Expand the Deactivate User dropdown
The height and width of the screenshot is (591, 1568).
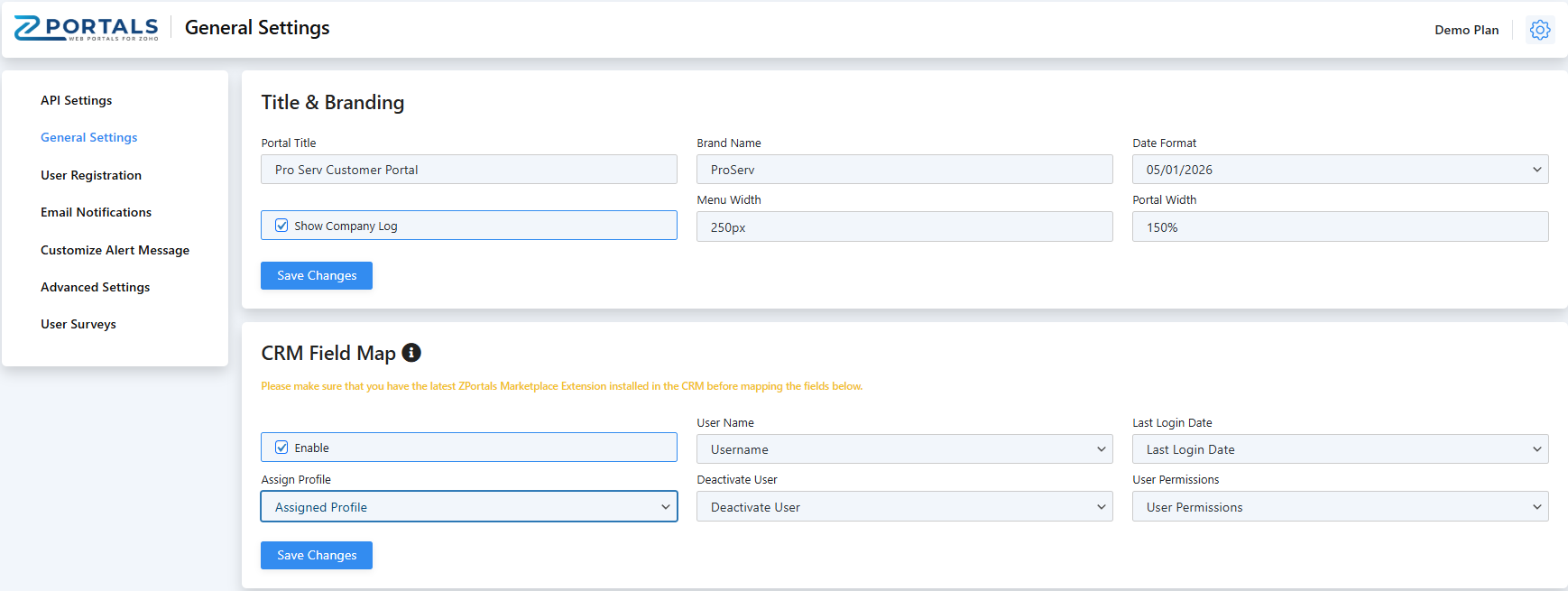point(904,507)
